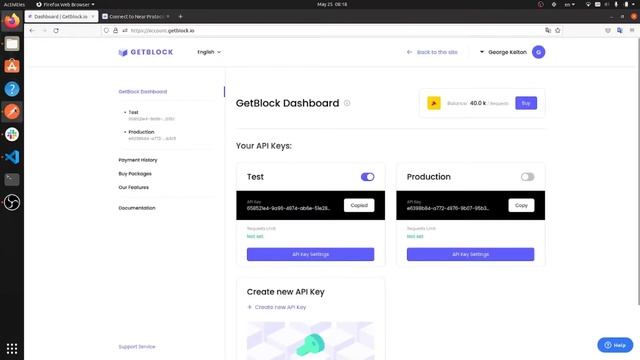Image resolution: width=640 pixels, height=360 pixels.
Task: Open Documentation link in sidebar
Action: 137,208
